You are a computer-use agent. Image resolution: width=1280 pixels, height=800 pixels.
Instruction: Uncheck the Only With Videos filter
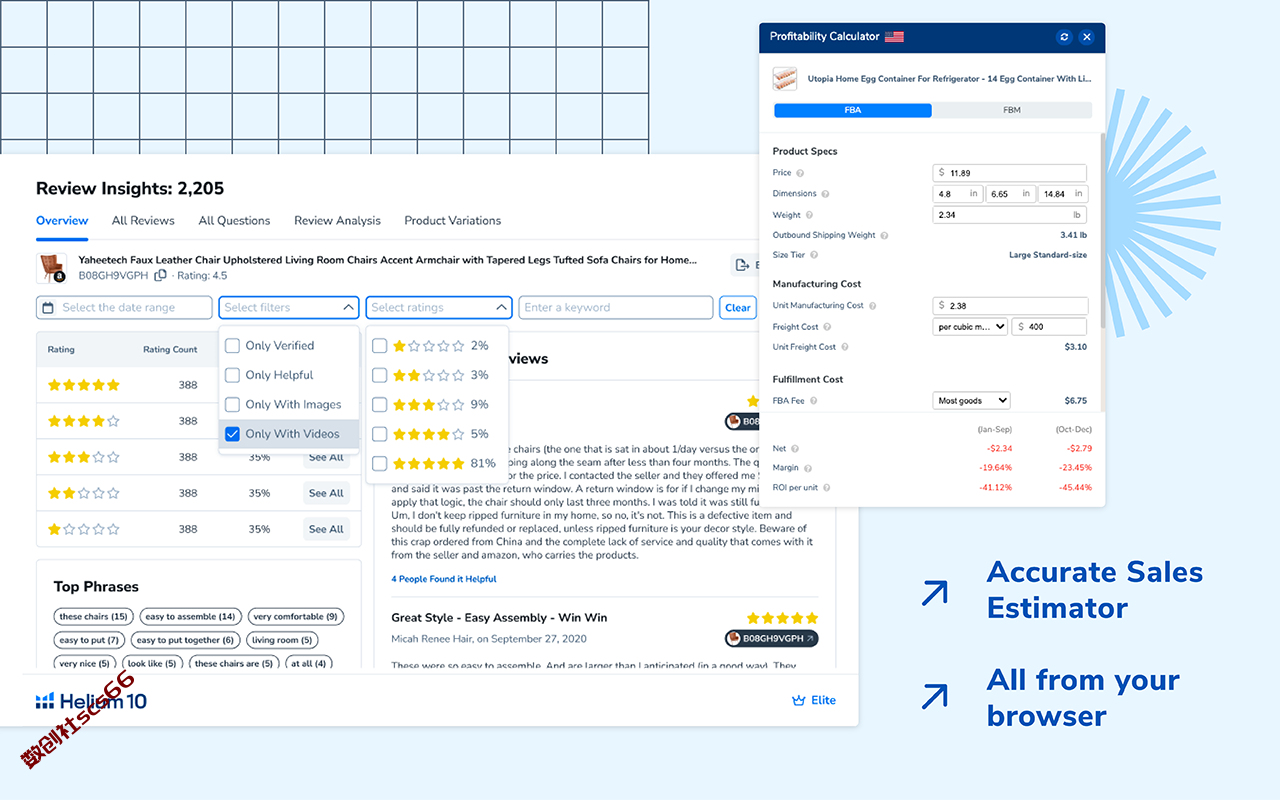tap(232, 434)
